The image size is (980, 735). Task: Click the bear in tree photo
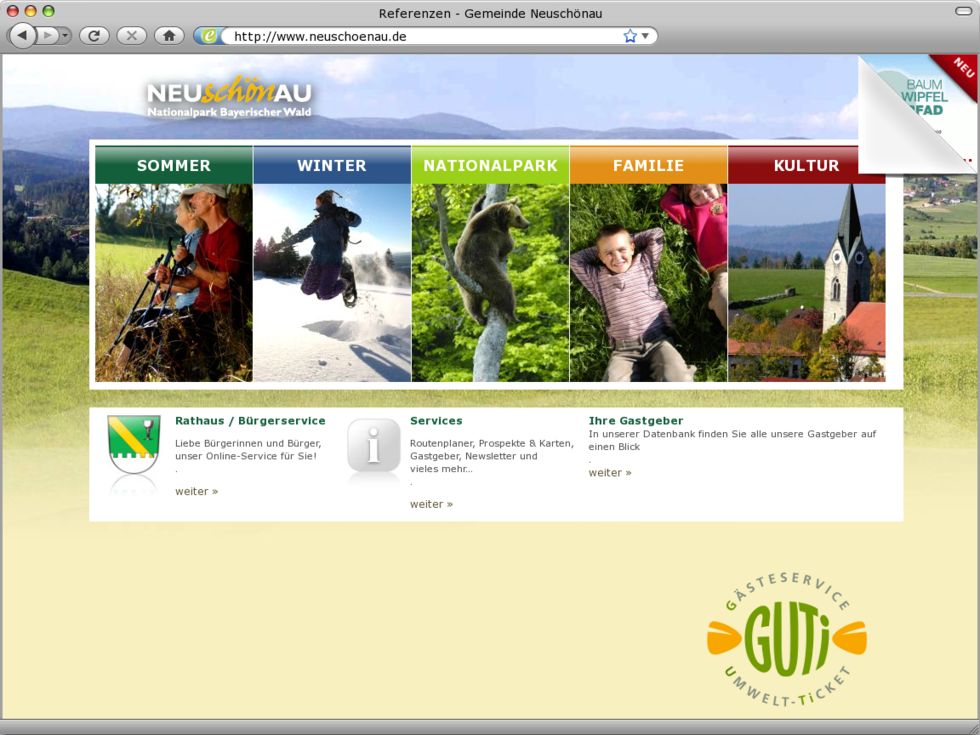490,282
